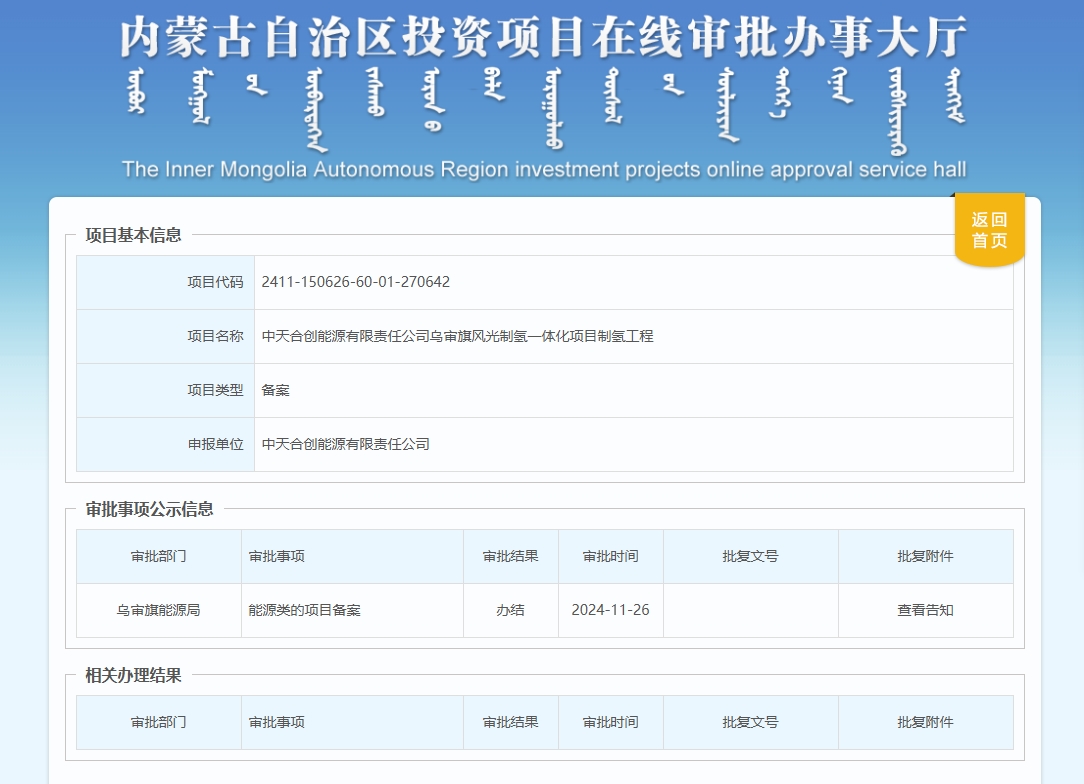Click project code 2411-150626-60-01-270642
Image resolution: width=1084 pixels, height=784 pixels.
click(356, 282)
